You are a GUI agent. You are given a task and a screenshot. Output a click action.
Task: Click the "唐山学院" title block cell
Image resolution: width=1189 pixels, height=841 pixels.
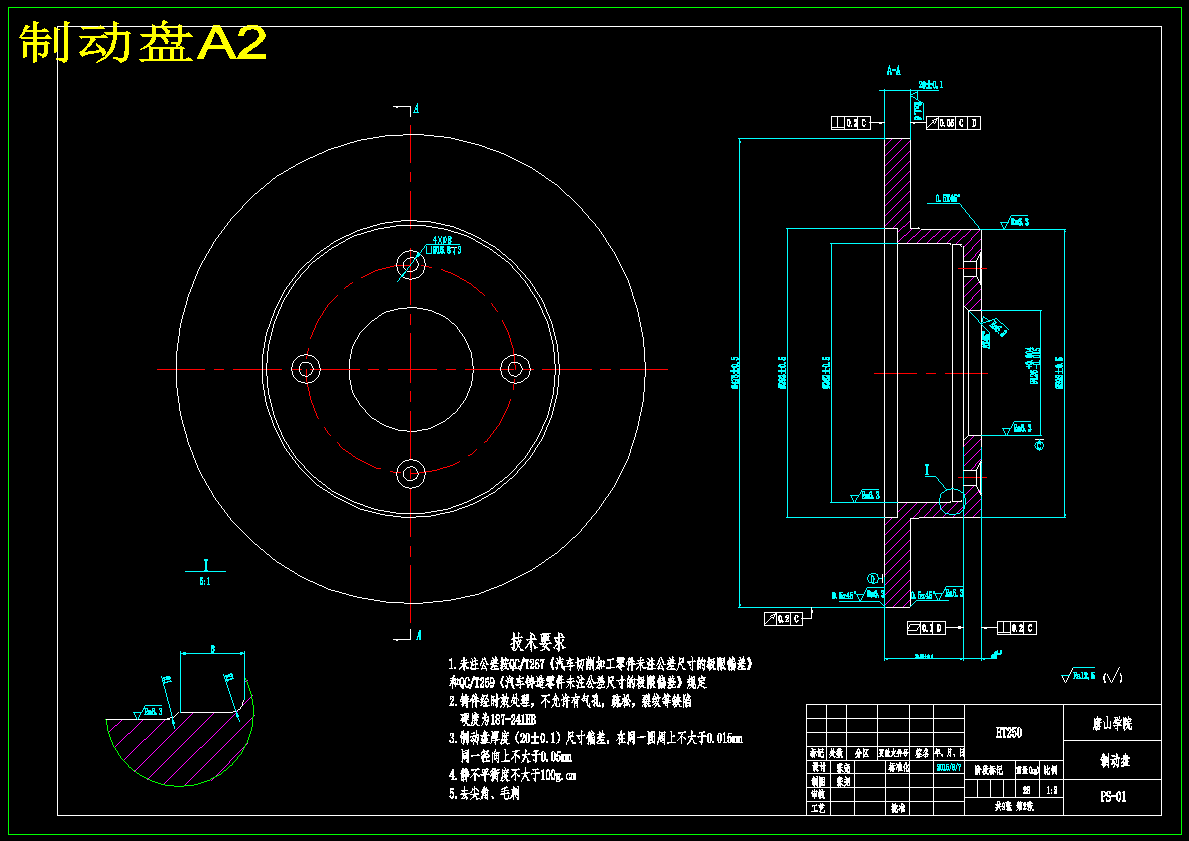click(1112, 723)
